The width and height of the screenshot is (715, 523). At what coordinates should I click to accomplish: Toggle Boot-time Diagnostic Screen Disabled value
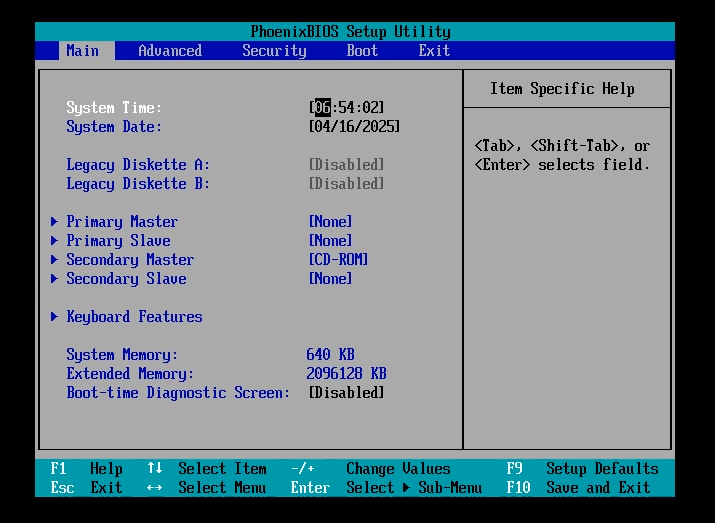(347, 392)
